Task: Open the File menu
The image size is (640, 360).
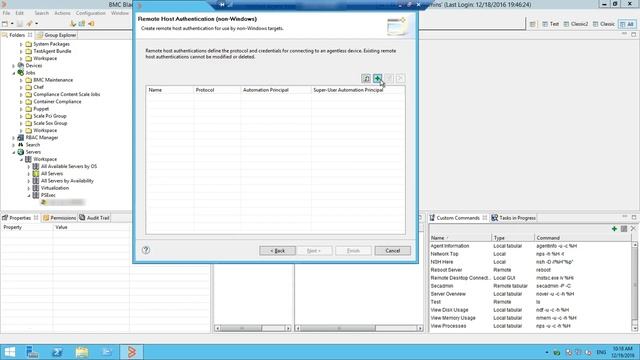Action: point(6,13)
